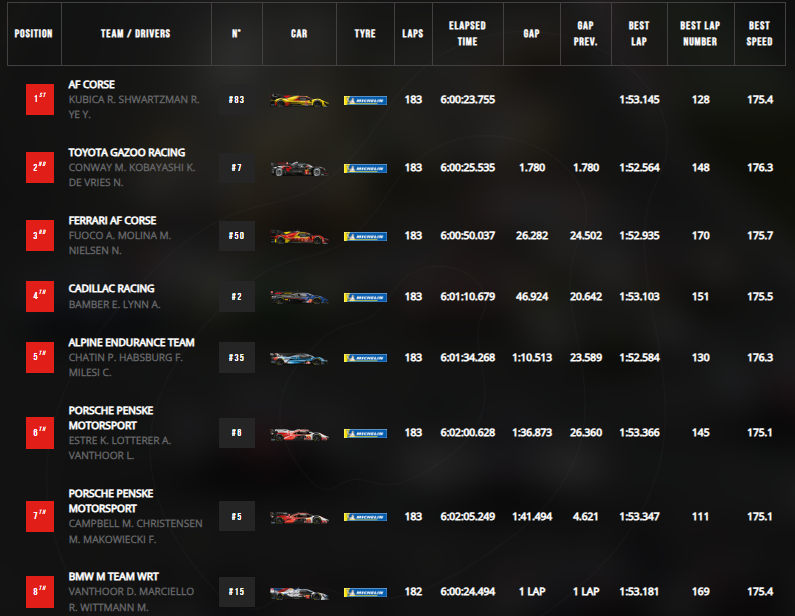The height and width of the screenshot is (616, 795).
Task: Click Michelin tyre logo in Toyota row
Action: coord(365,168)
